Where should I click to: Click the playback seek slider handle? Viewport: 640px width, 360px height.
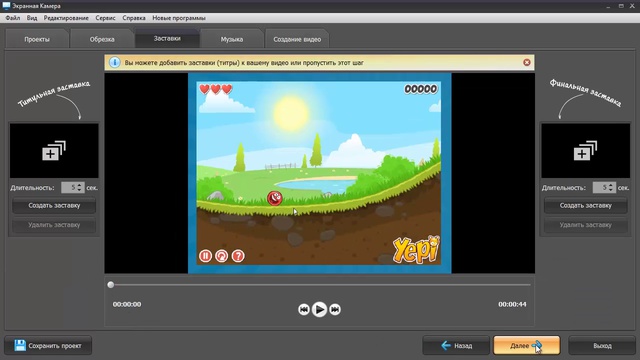click(111, 285)
